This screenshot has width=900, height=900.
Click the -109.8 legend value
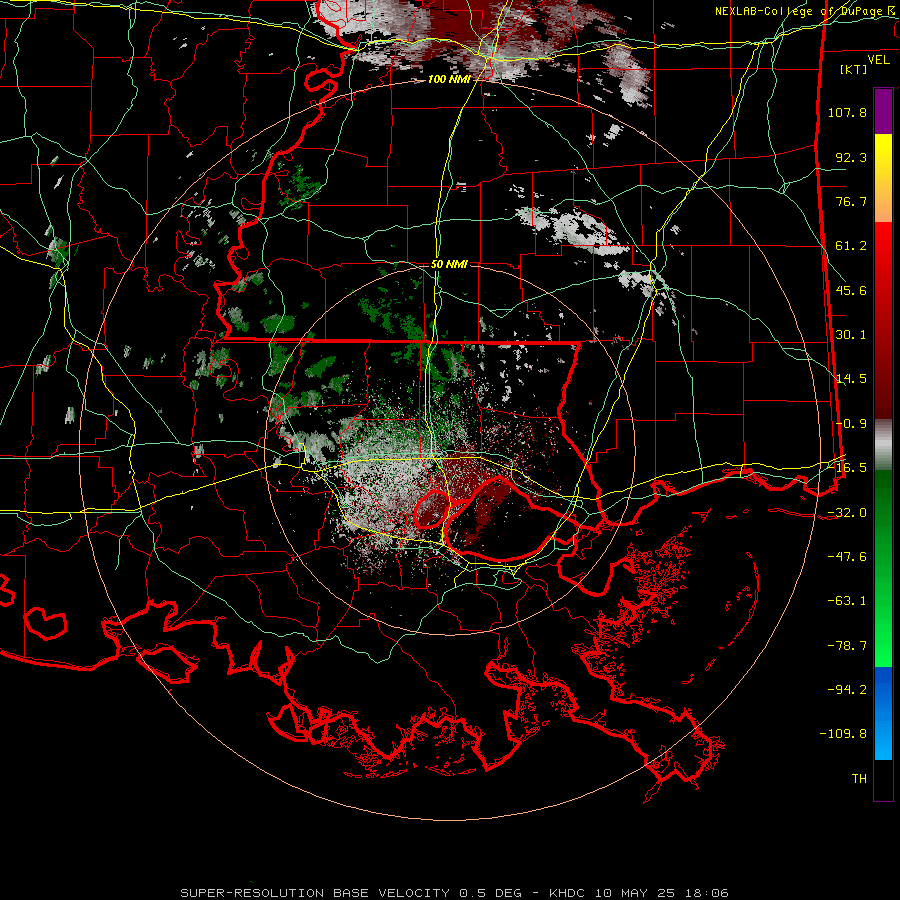(844, 734)
